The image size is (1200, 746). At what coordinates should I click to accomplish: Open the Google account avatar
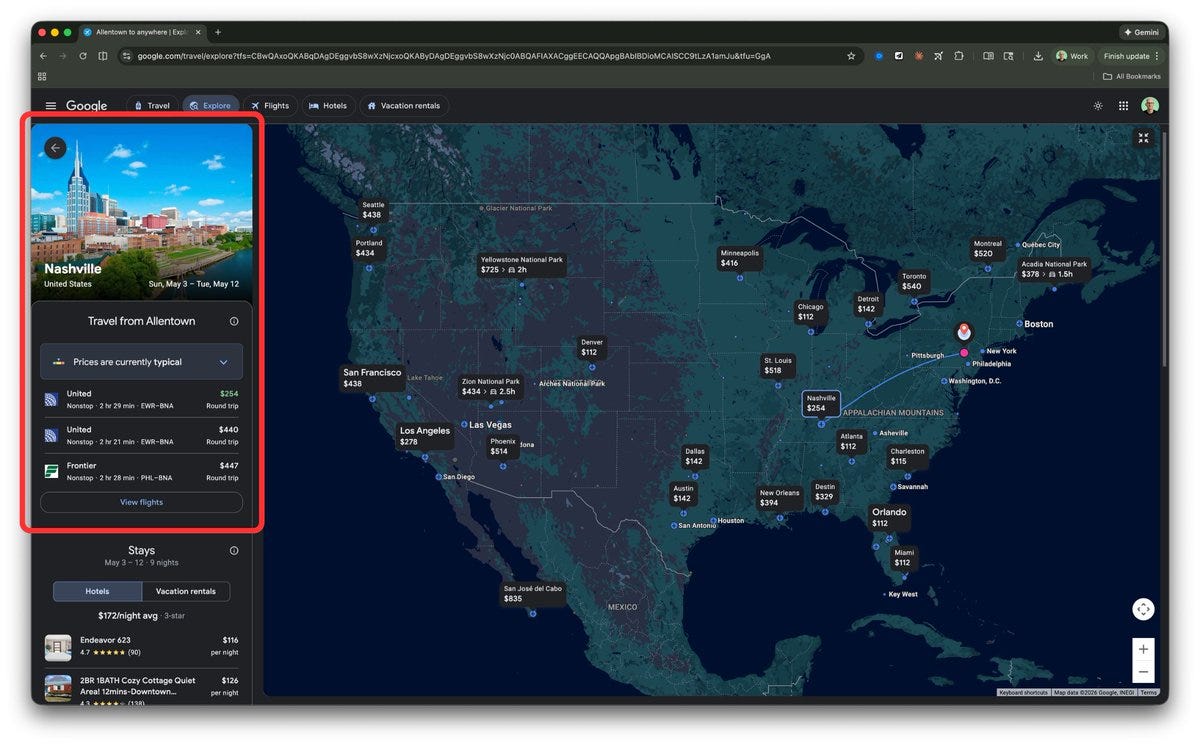click(x=1150, y=106)
